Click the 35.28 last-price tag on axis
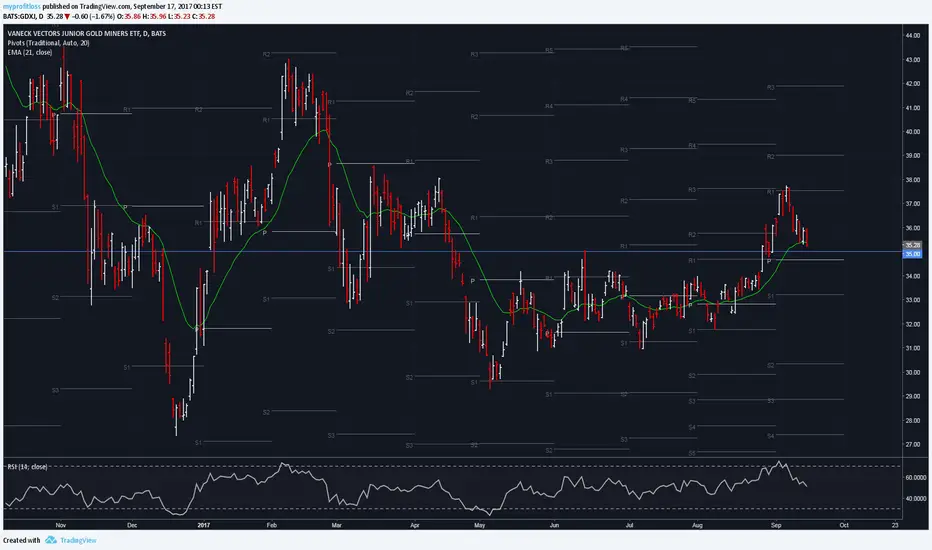The width and height of the screenshot is (932, 550). 912,245
